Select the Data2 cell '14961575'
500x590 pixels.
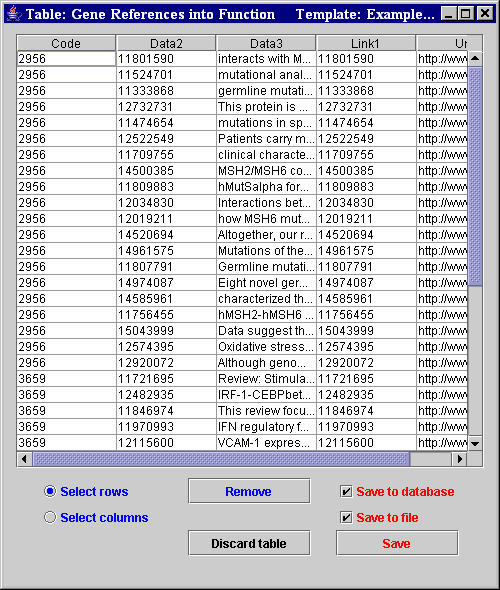pos(166,251)
